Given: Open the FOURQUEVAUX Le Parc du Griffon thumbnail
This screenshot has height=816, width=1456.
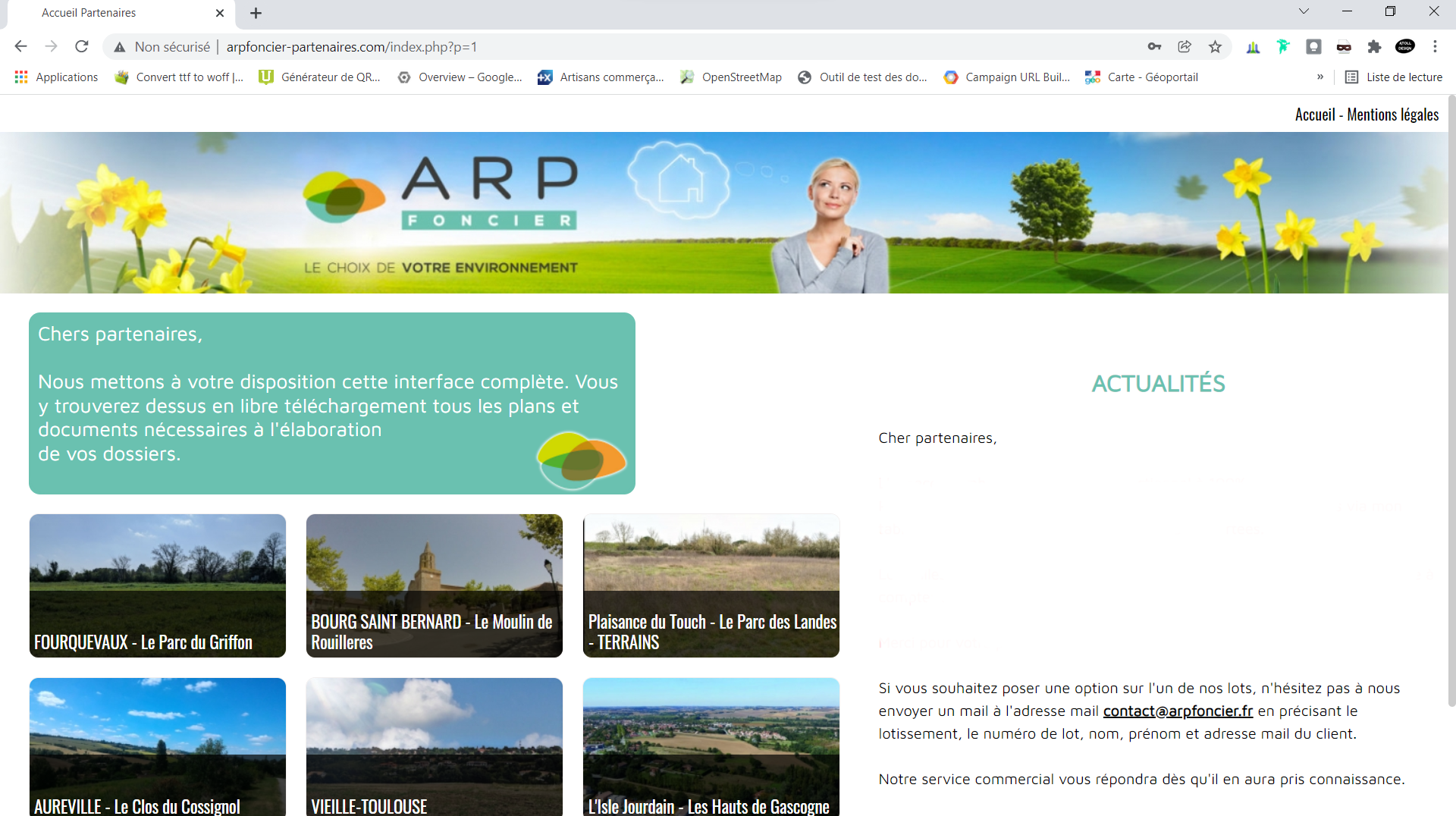Looking at the screenshot, I should [x=158, y=585].
